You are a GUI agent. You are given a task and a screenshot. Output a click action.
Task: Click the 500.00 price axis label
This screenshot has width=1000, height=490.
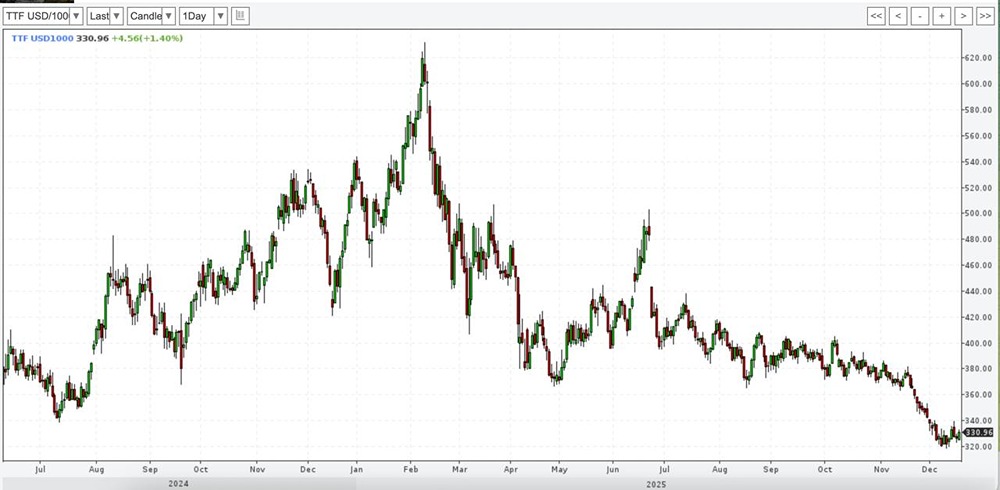point(979,213)
